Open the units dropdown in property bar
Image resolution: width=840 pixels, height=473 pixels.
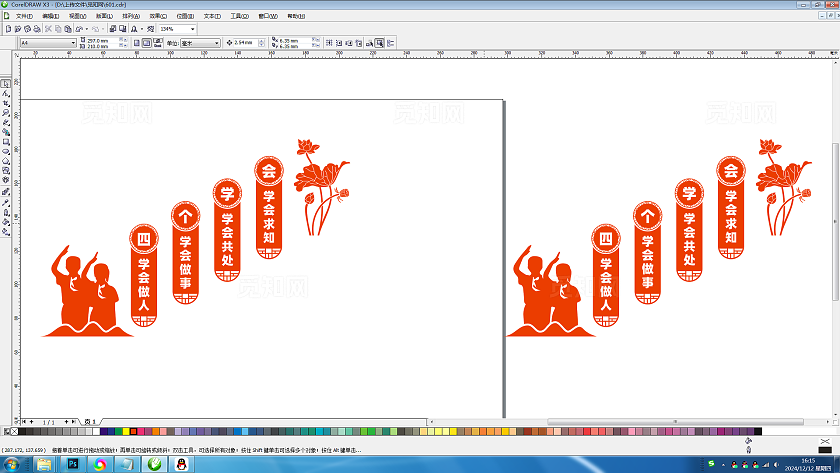click(217, 43)
